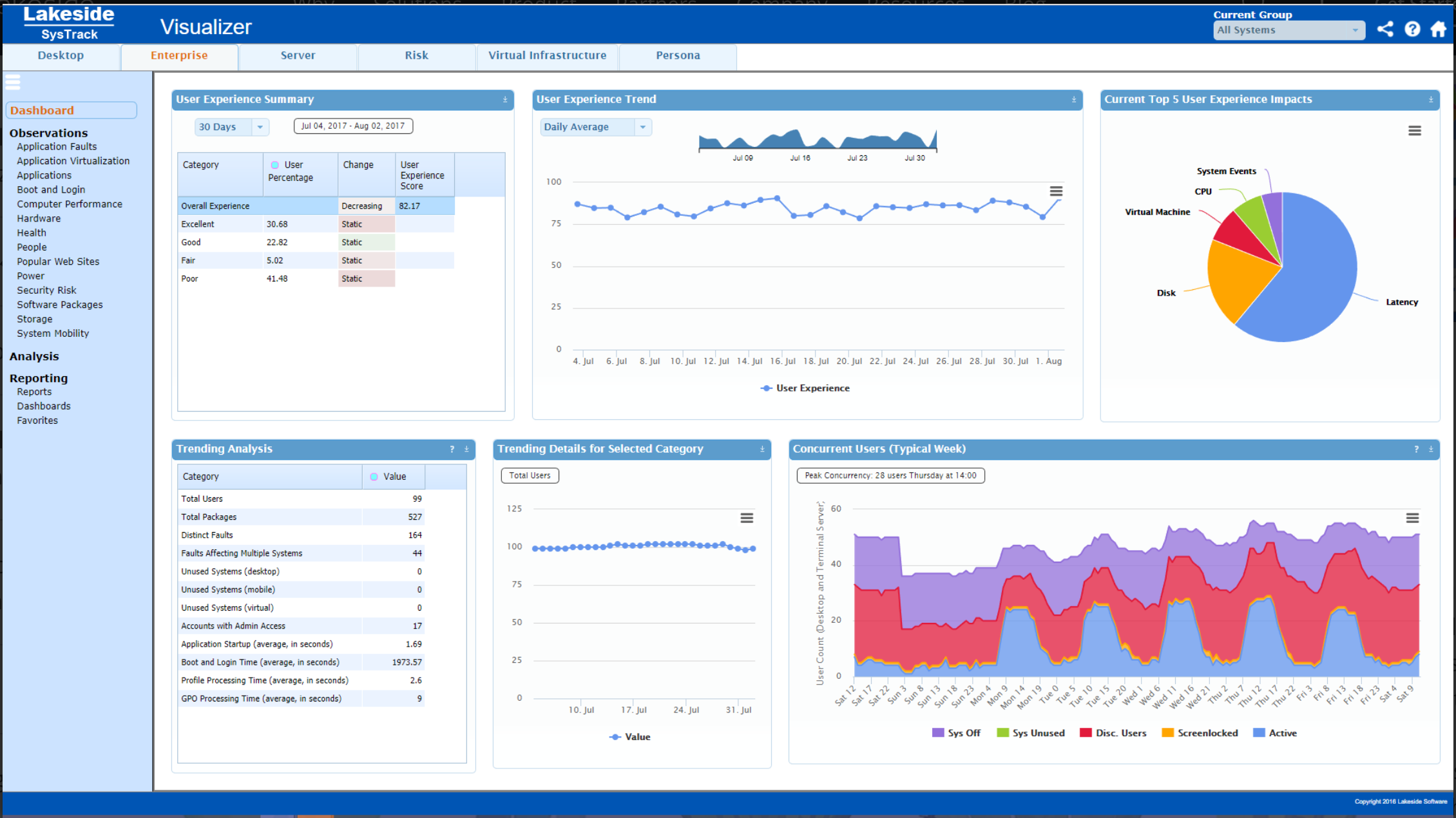The height and width of the screenshot is (818, 1456).
Task: Open the 30 Days period dropdown
Action: 260,127
